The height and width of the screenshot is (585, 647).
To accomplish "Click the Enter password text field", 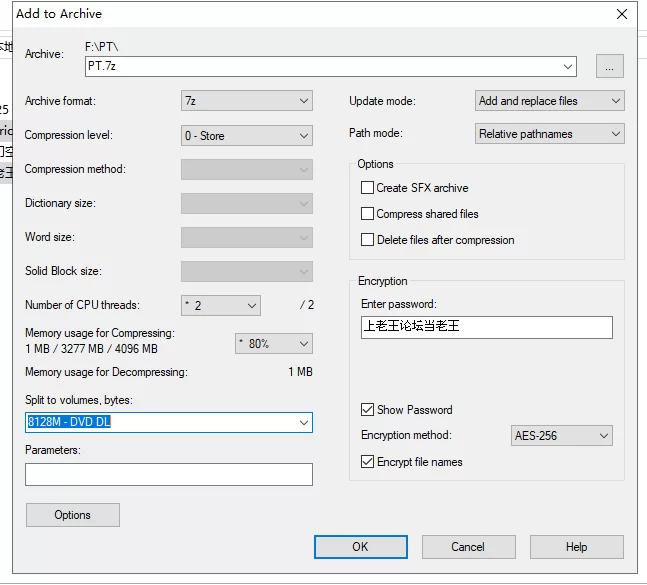I will [x=486, y=327].
